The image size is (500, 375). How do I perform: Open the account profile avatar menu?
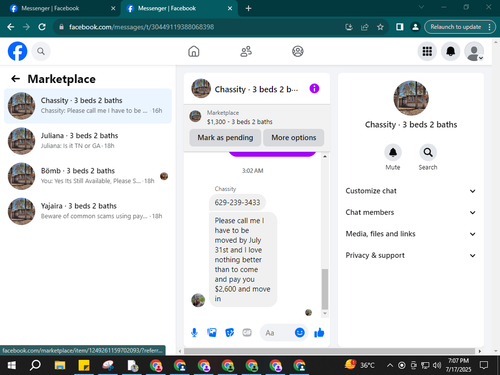(x=474, y=51)
